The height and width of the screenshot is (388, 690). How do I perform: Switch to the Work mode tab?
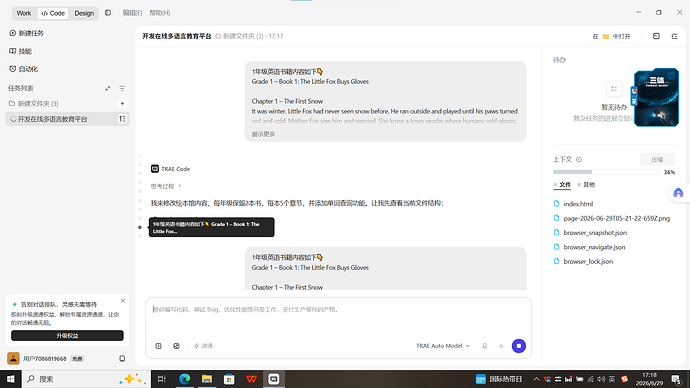tap(24, 13)
